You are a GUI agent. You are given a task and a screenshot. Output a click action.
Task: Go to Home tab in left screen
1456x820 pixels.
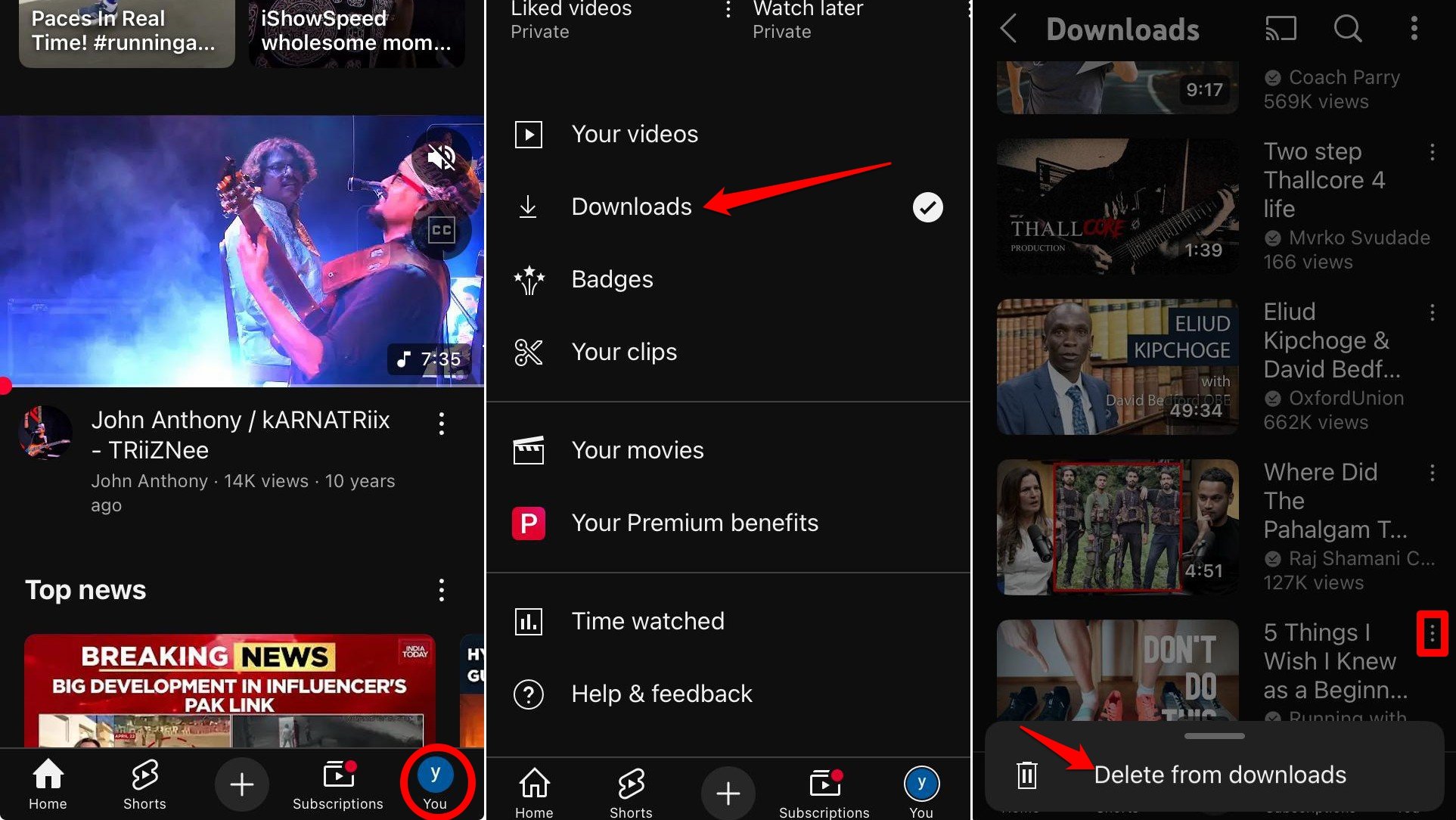pyautogui.click(x=48, y=784)
